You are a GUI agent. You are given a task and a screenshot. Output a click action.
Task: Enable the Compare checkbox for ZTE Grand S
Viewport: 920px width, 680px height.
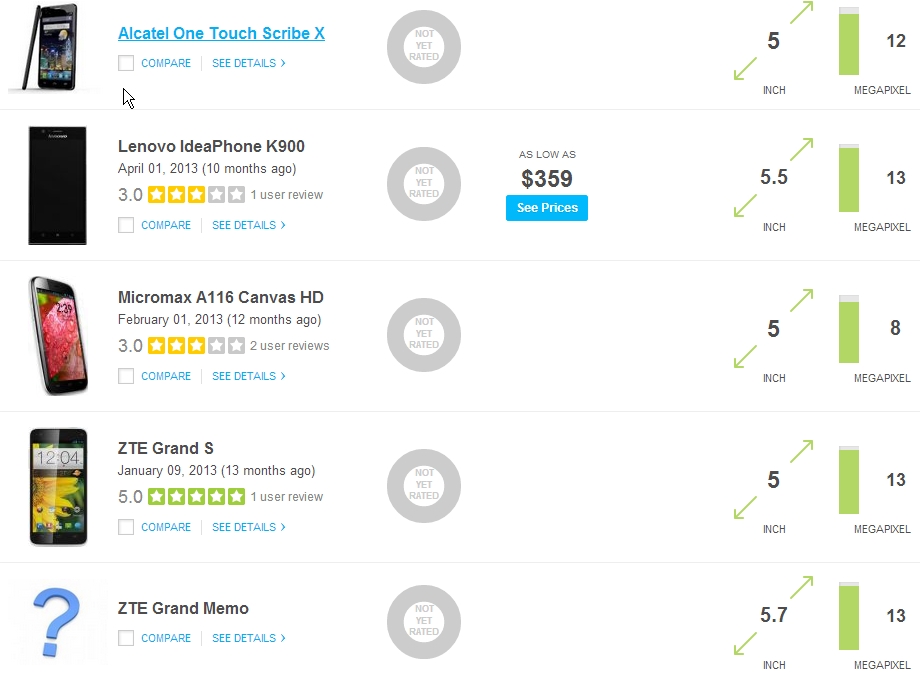click(126, 527)
